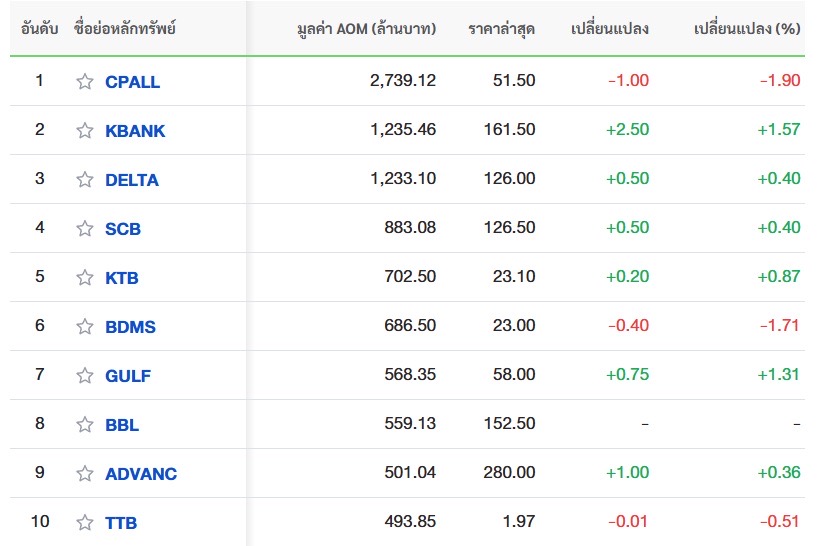Sort by มูลค่า AOM (ล้านบาท) column header
This screenshot has height=546, width=822.
[366, 28]
